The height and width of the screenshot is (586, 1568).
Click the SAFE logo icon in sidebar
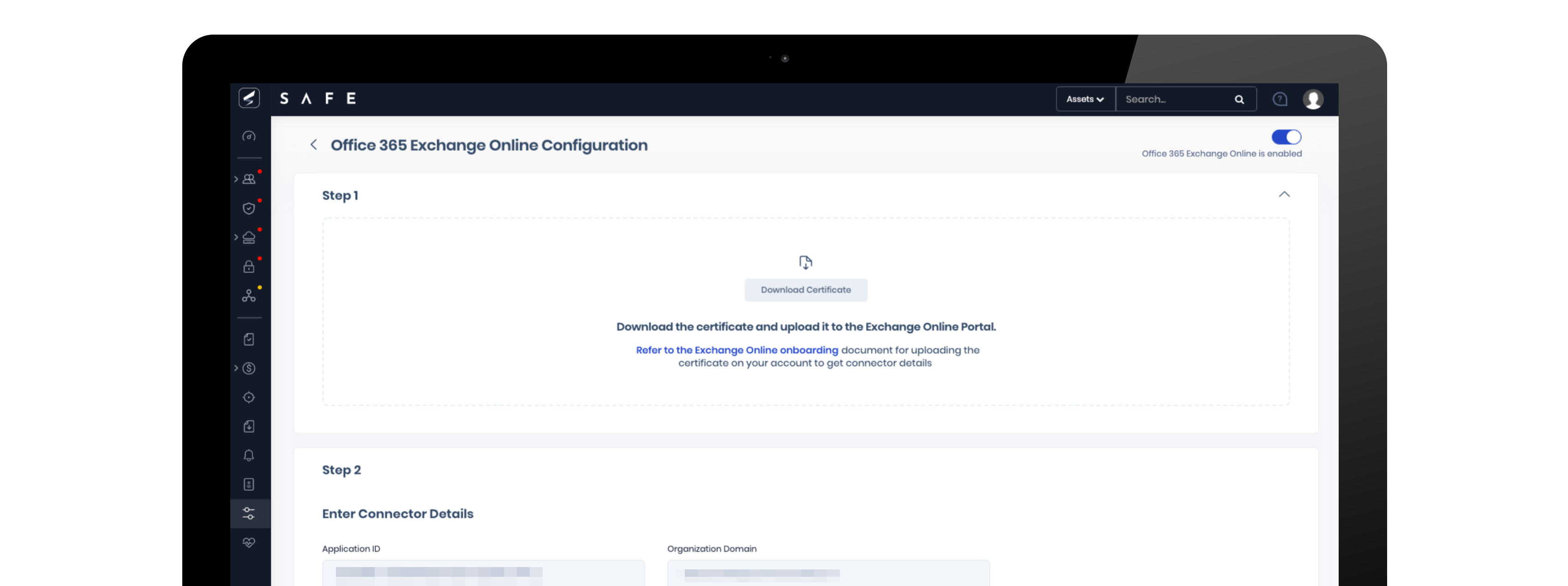[249, 97]
